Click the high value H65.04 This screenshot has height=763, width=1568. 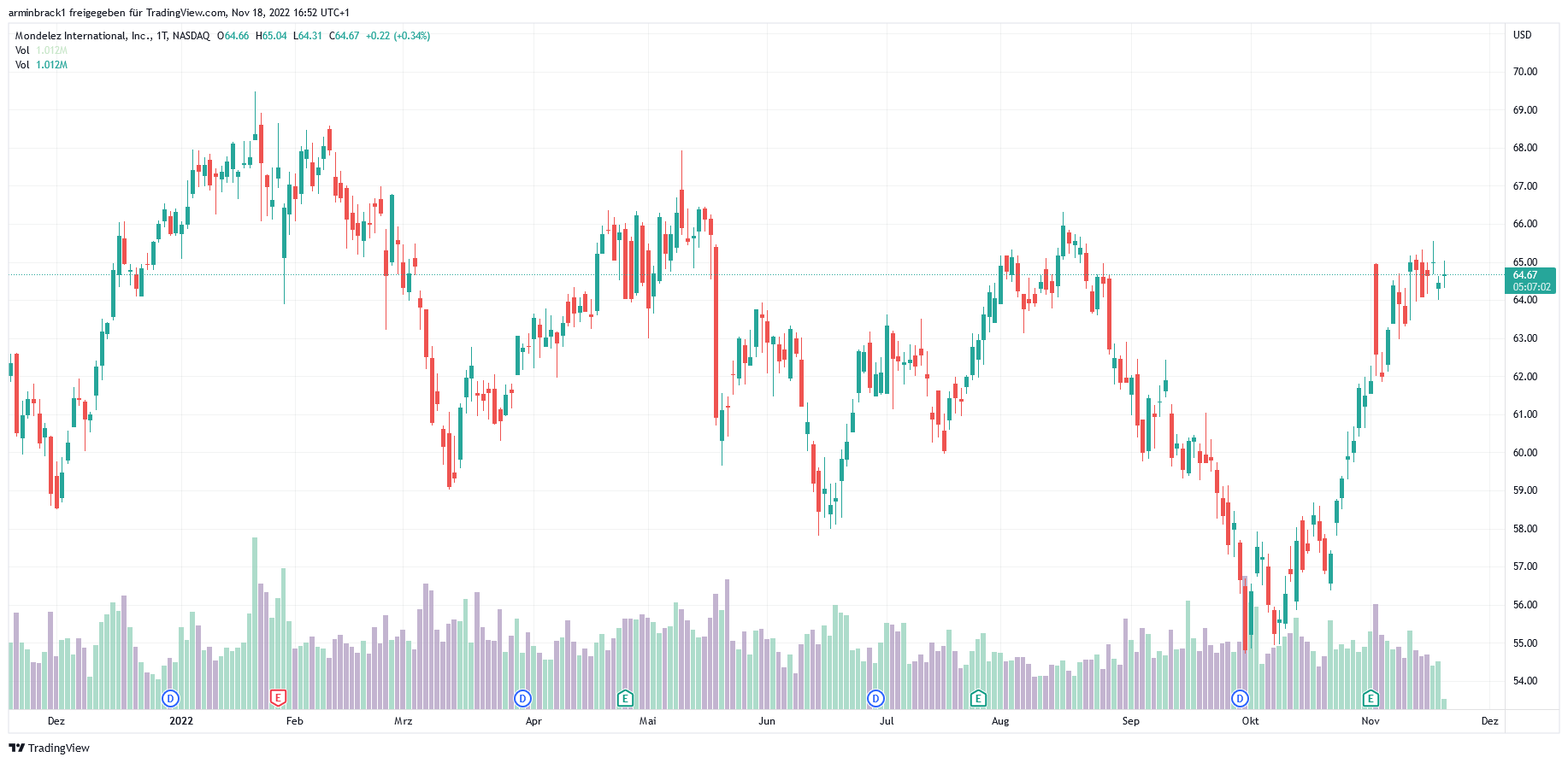click(271, 36)
